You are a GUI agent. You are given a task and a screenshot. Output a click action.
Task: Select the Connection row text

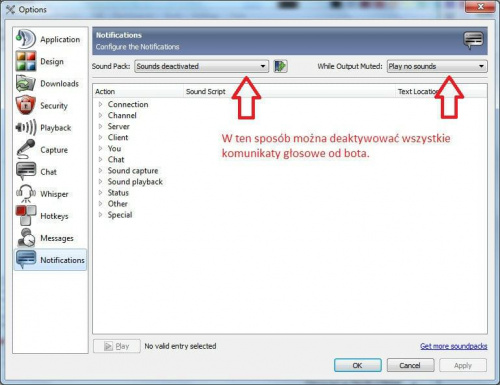128,104
